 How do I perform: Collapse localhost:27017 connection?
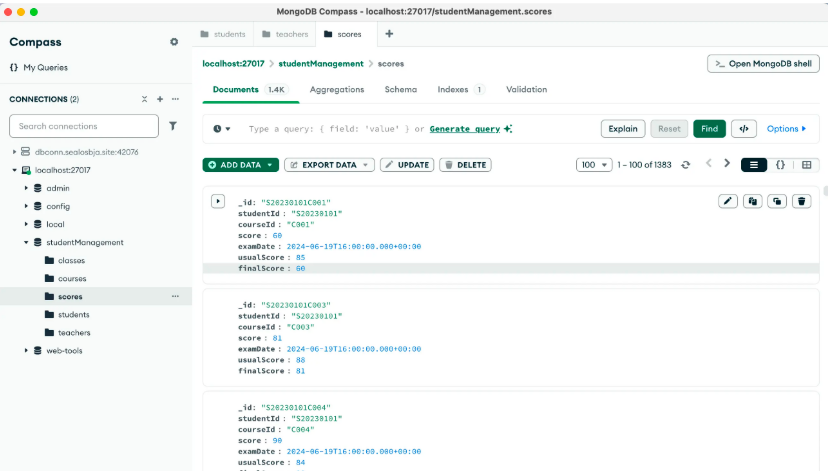[x=14, y=170]
